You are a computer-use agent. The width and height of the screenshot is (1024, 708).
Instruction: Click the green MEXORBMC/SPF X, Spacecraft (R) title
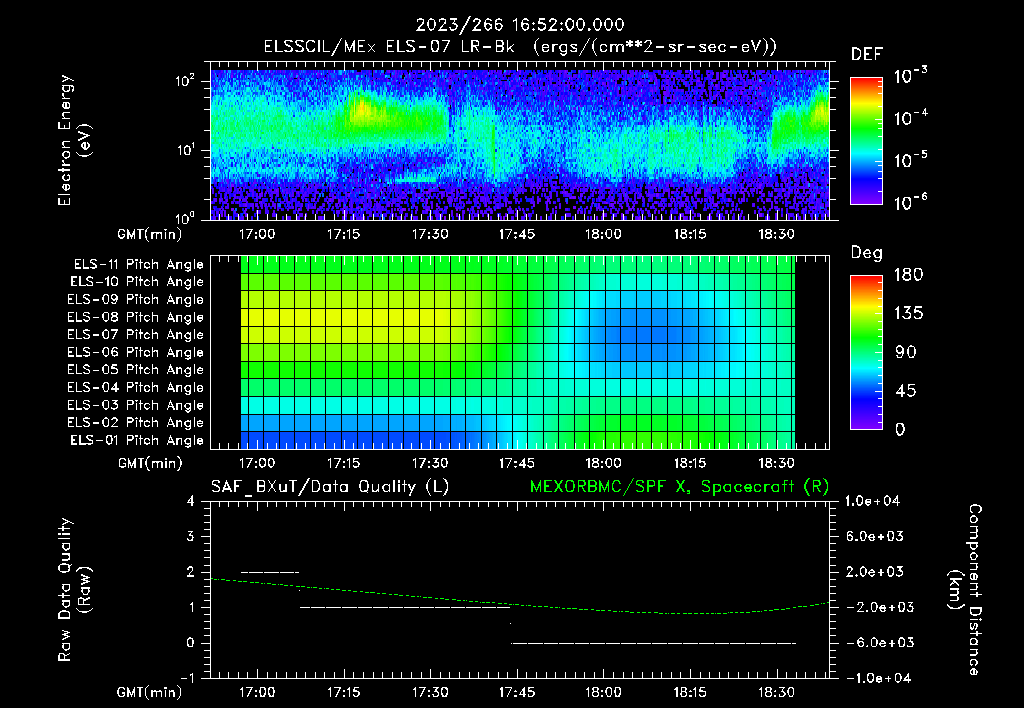coord(679,487)
